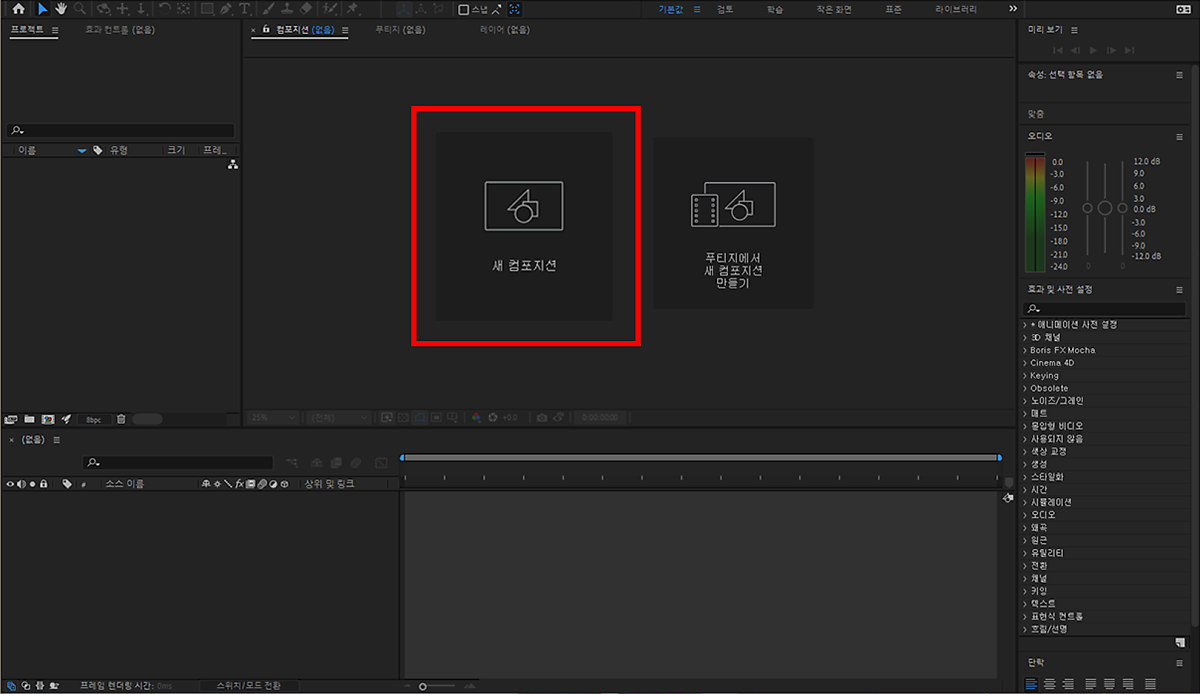Click the Home icon in the toolbar
This screenshot has height=694, width=1200.
[18, 9]
